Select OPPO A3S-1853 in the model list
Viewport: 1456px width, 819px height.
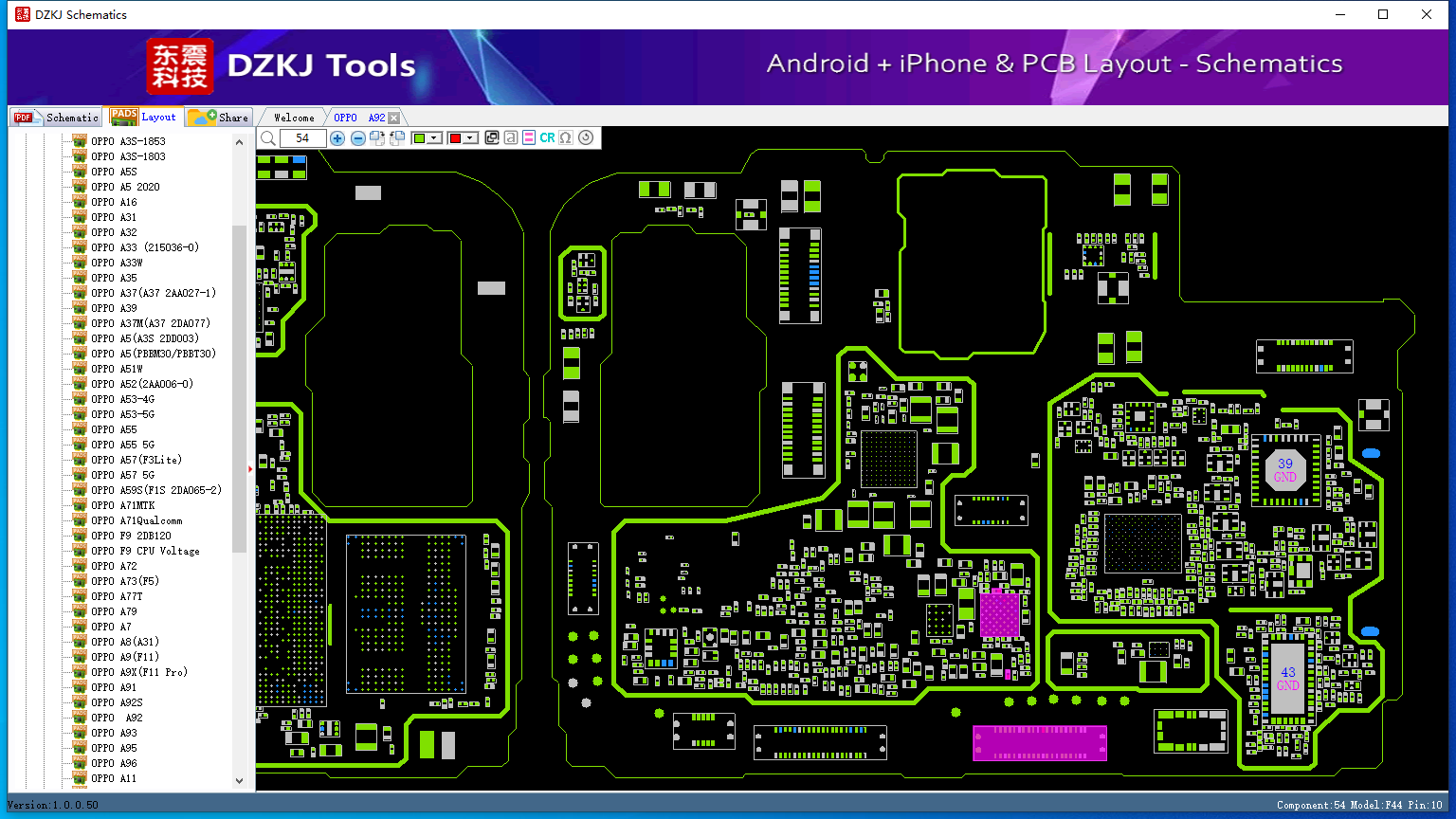128,141
